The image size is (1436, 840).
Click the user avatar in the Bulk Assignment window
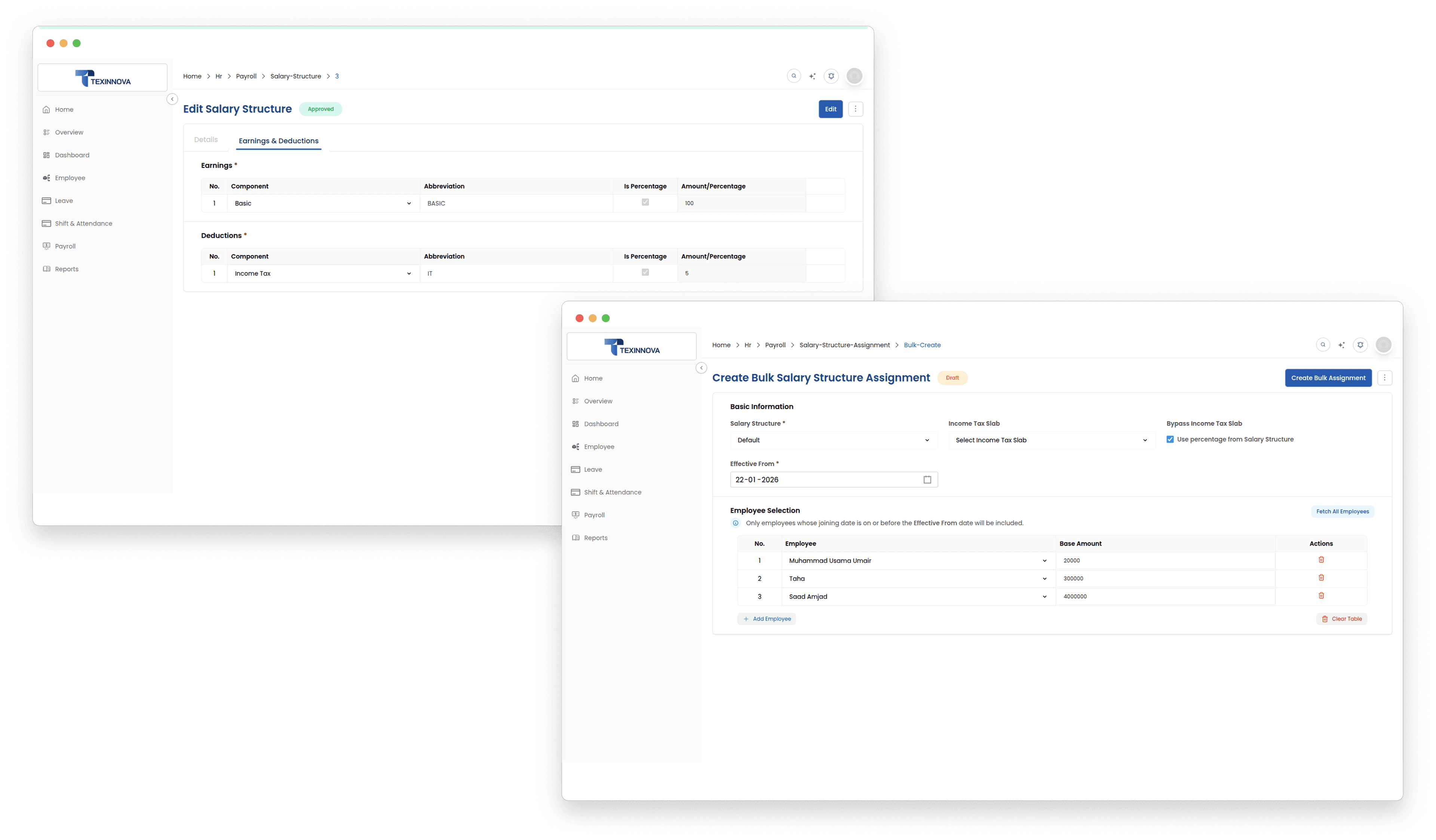tap(1384, 345)
